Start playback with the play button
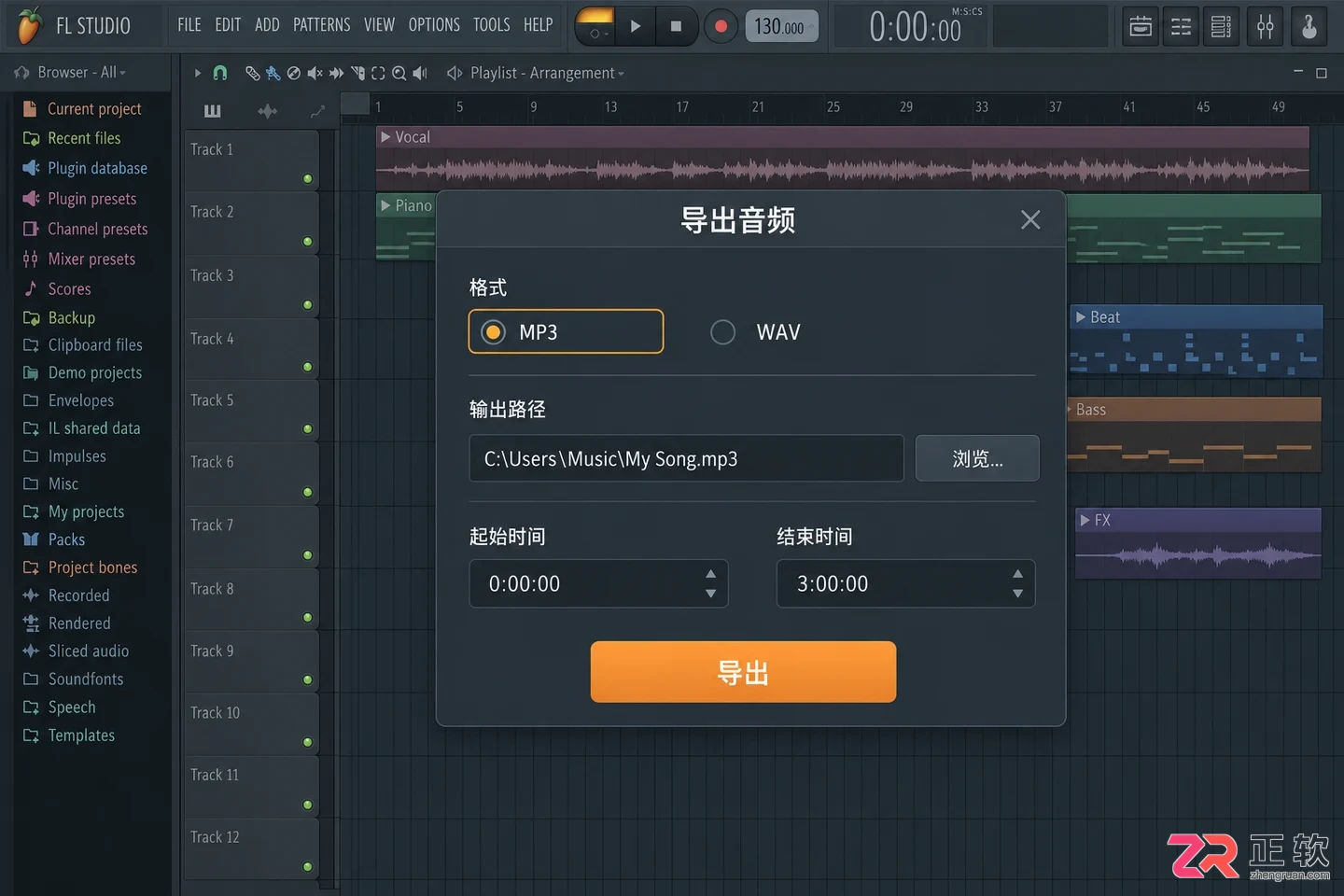 (636, 26)
